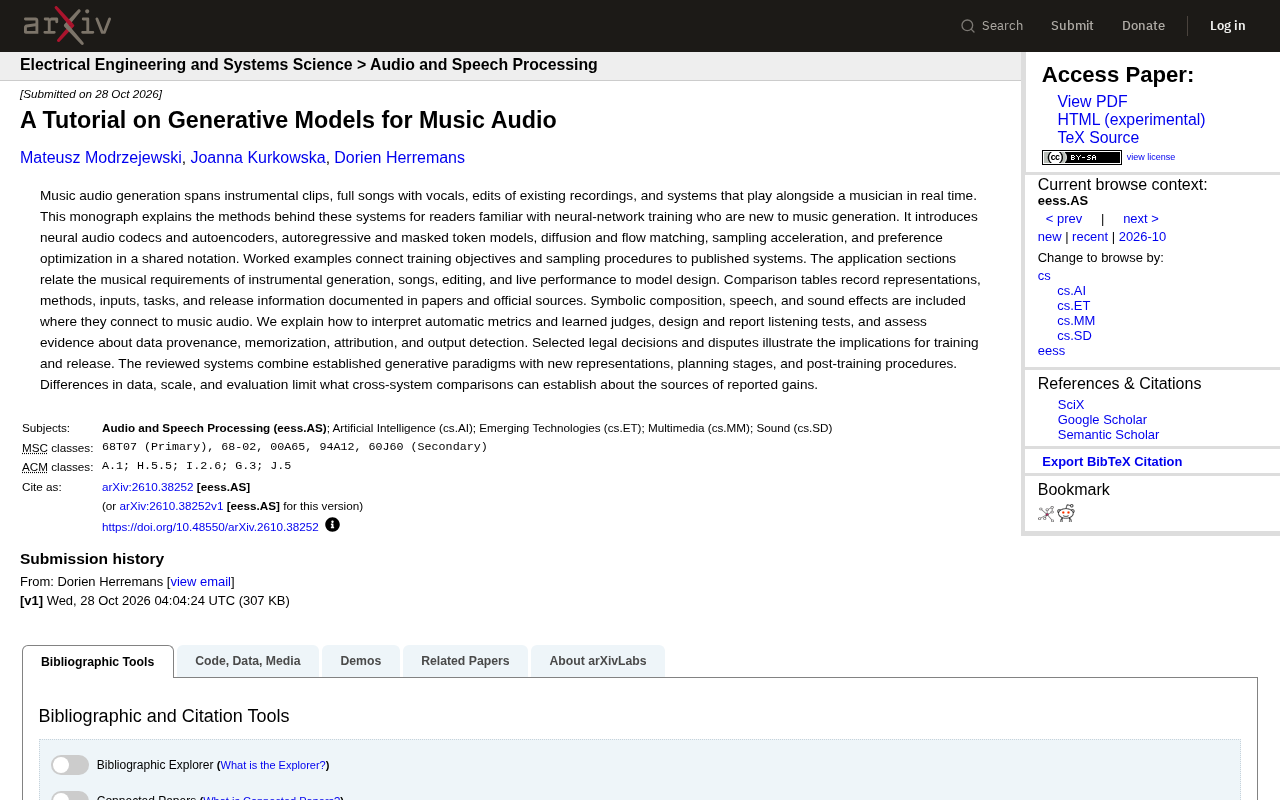The image size is (1280, 800).
Task: Click Submit in the header
Action: tap(1072, 26)
